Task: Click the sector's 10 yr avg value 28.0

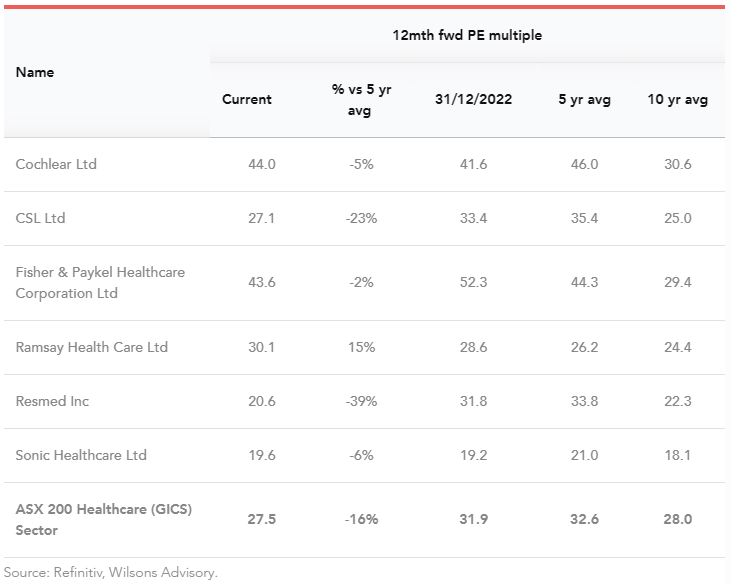Action: point(678,519)
